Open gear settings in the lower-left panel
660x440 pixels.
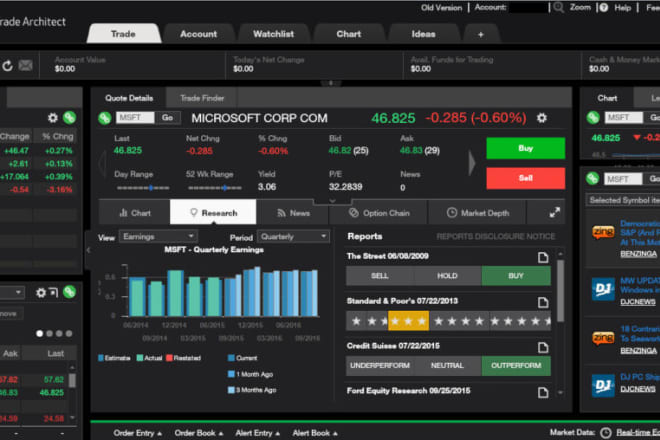click(40, 292)
